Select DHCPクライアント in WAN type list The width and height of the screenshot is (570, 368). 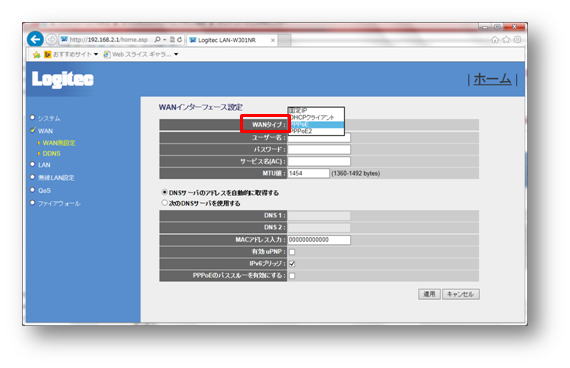click(316, 117)
